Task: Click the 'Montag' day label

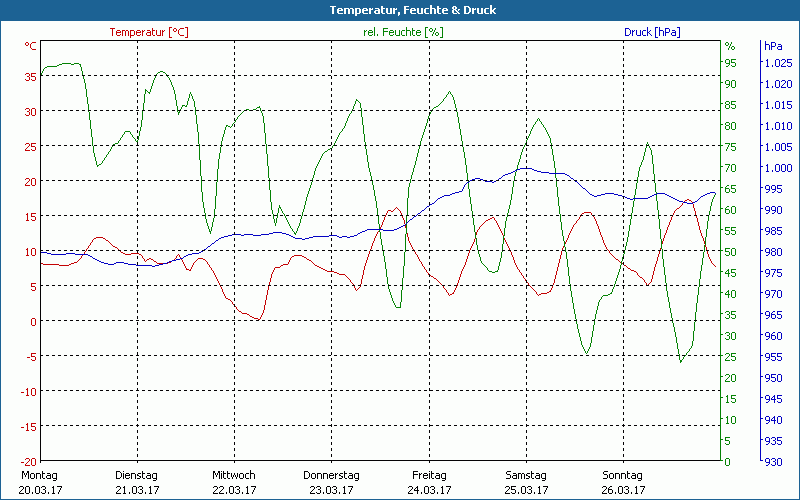Action: (39, 475)
